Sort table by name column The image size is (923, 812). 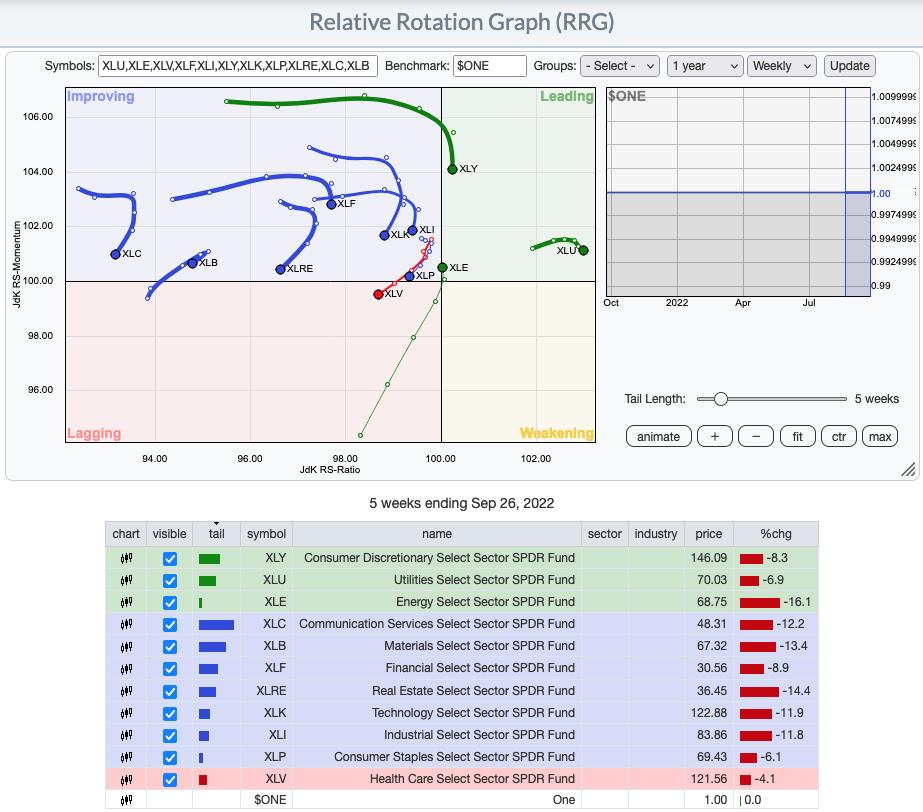[437, 534]
